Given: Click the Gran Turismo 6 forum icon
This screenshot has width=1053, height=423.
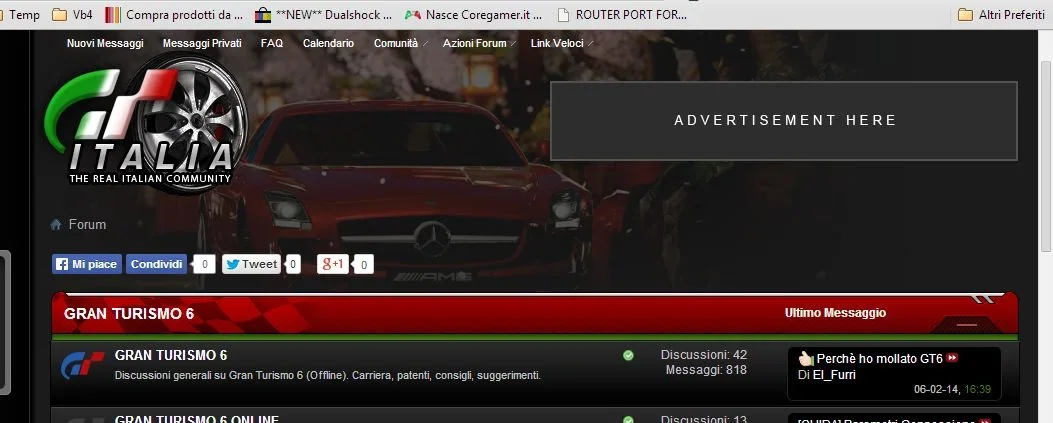Looking at the screenshot, I should point(82,365).
